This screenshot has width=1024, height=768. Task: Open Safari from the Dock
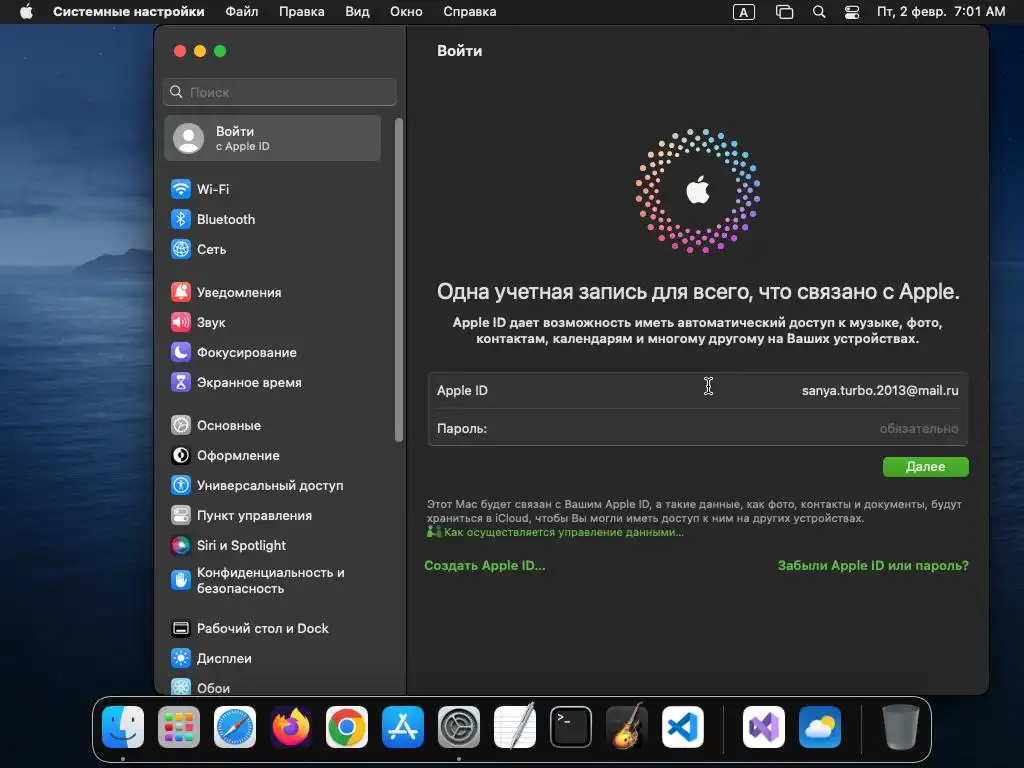pyautogui.click(x=235, y=727)
